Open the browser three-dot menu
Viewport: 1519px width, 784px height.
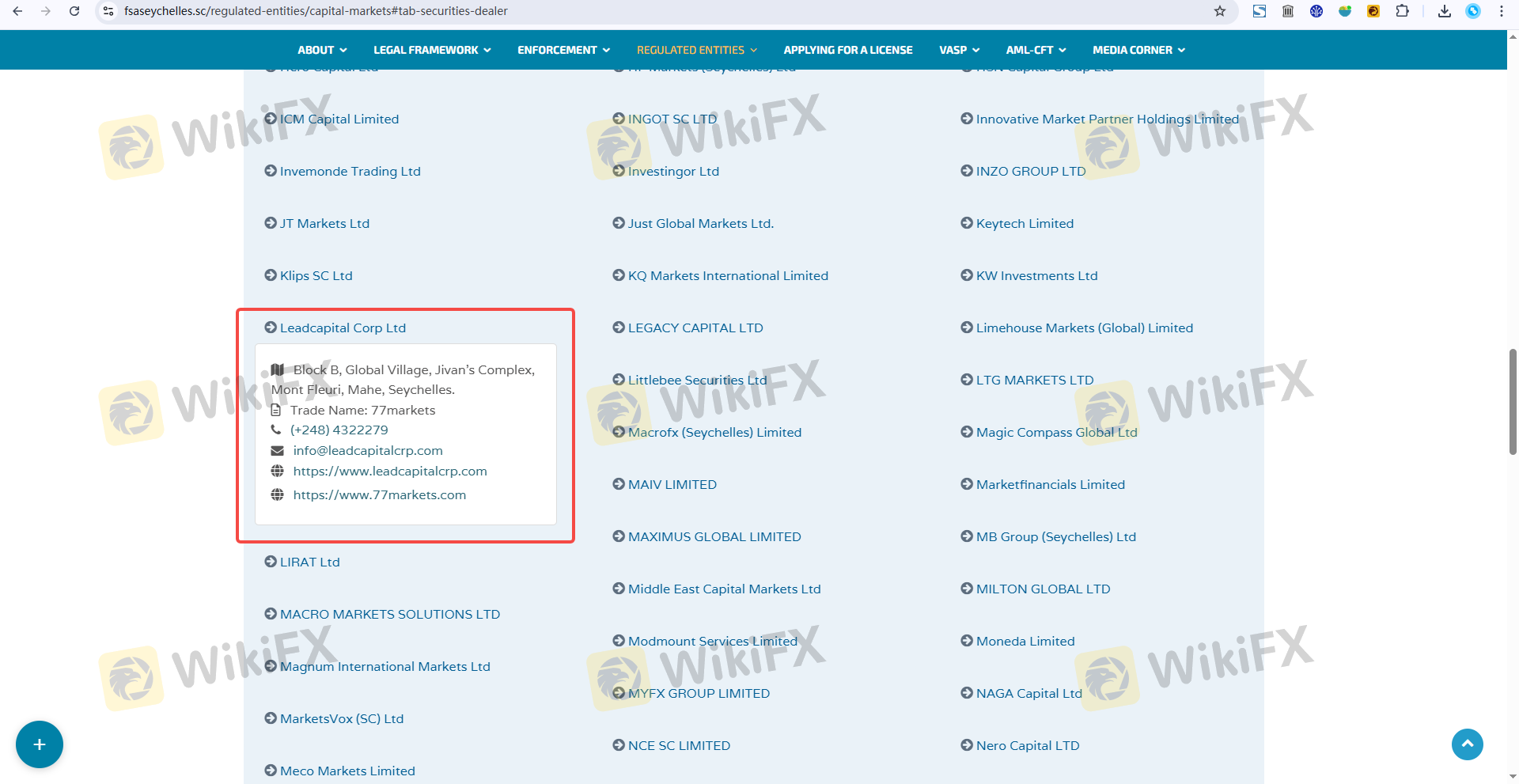pyautogui.click(x=1502, y=11)
